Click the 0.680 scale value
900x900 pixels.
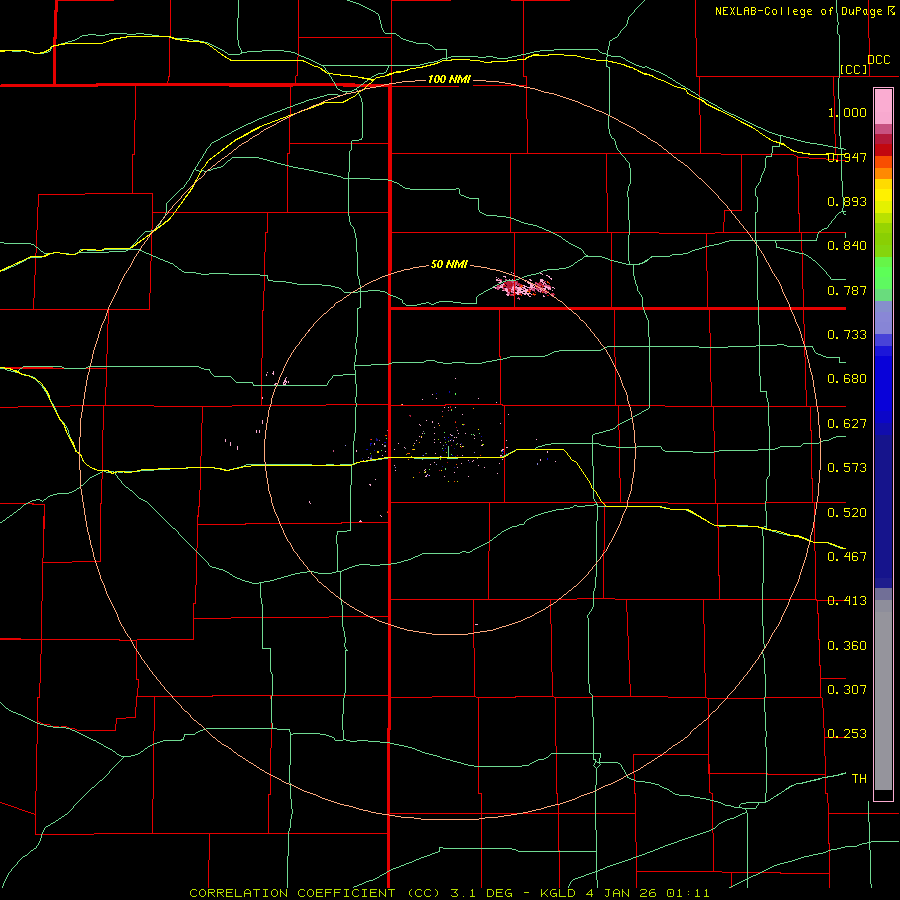[847, 379]
